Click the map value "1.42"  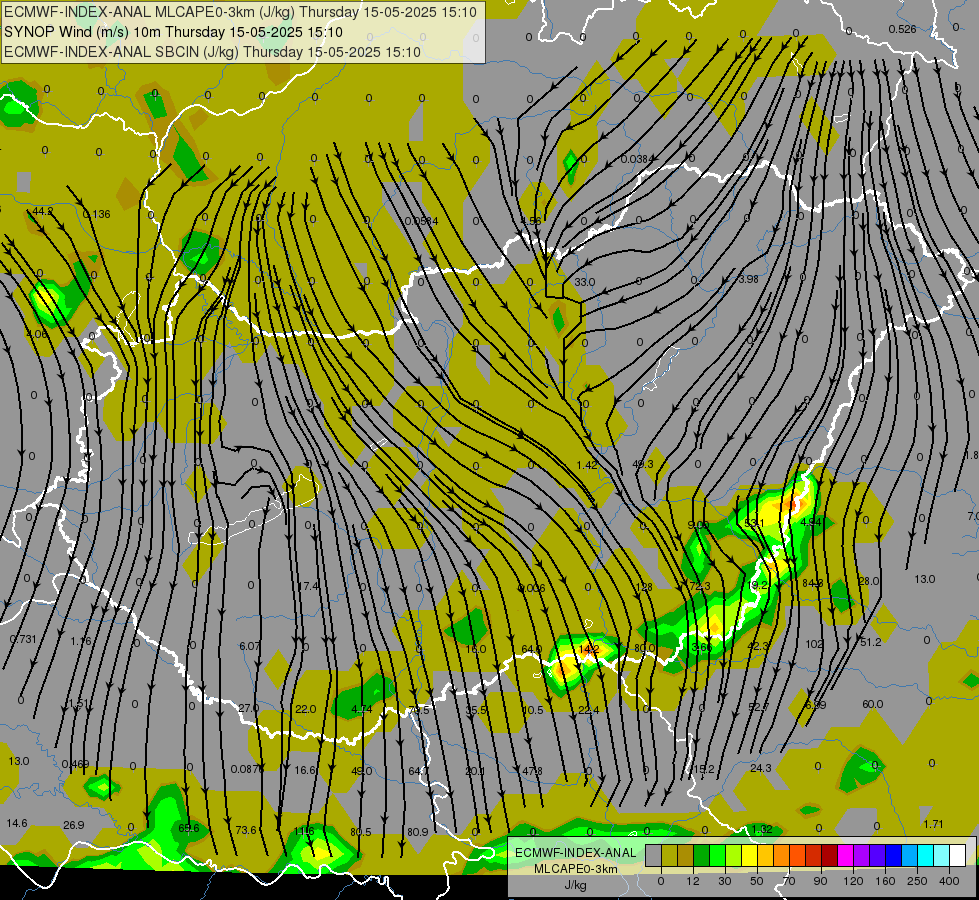pos(587,465)
